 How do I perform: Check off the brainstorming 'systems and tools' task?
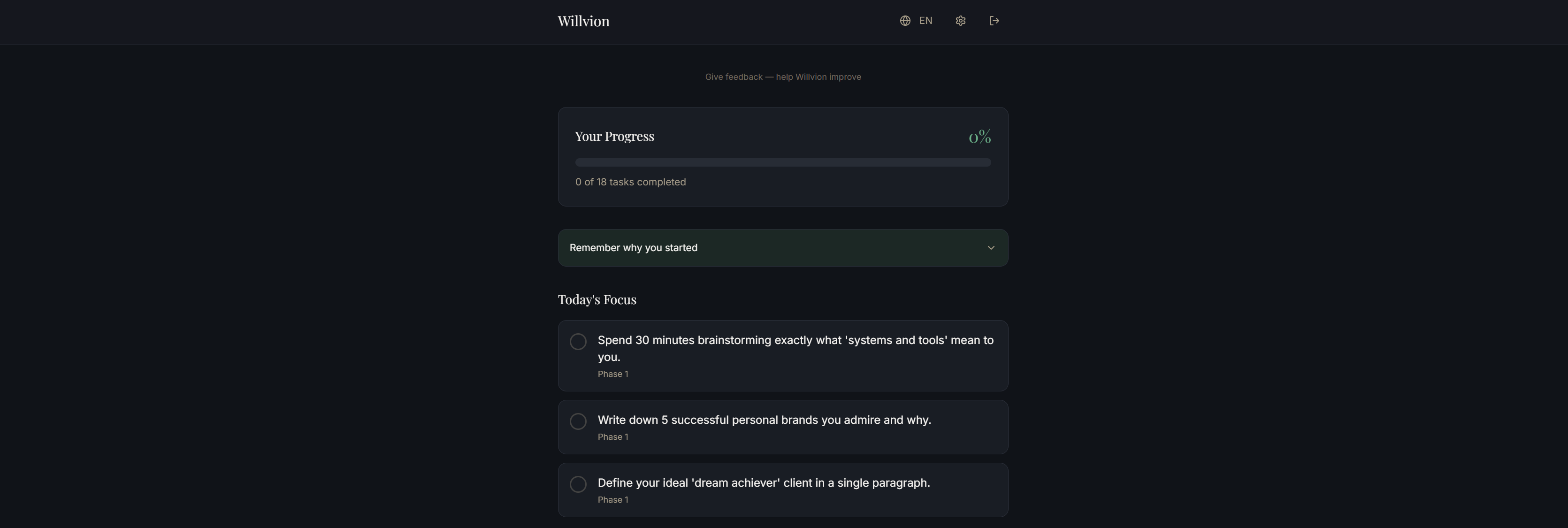(x=578, y=342)
